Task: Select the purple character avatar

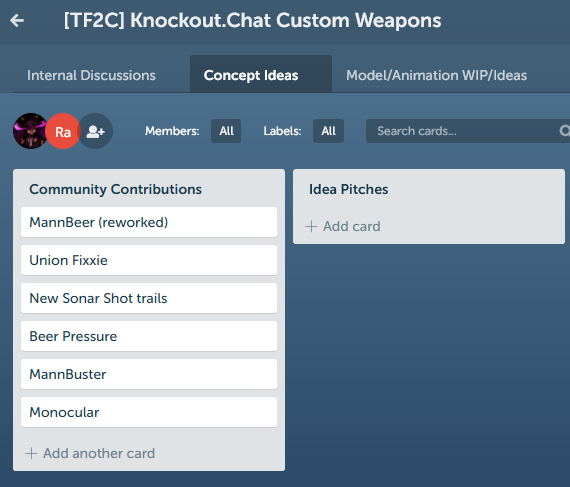Action: tap(30, 131)
